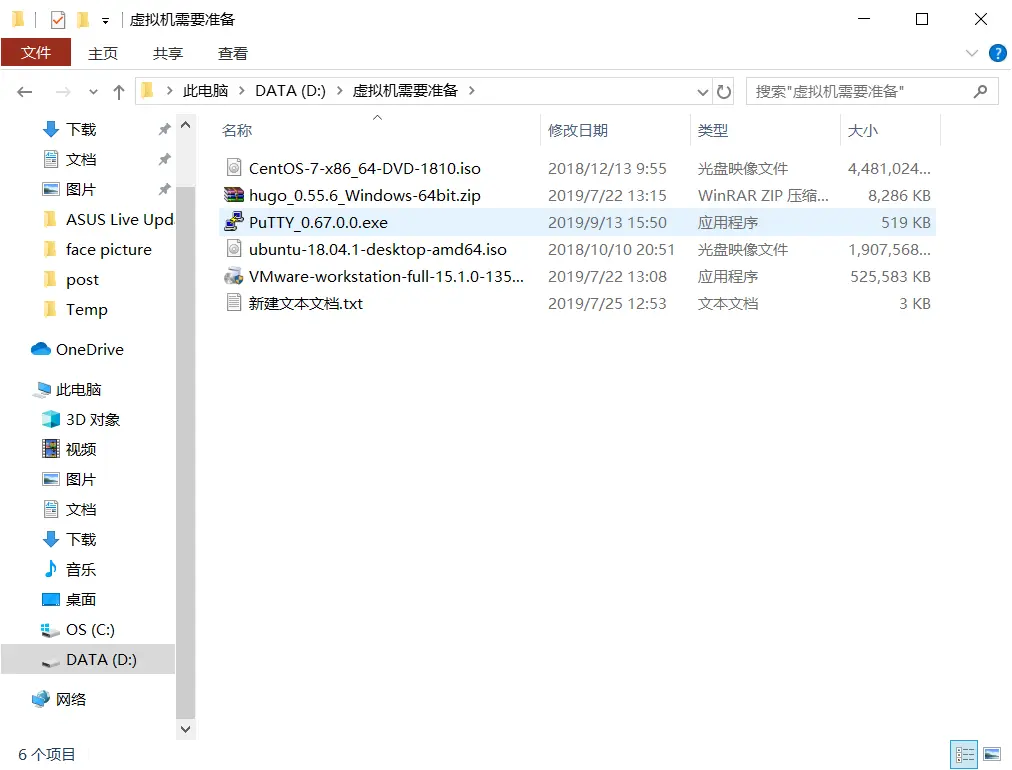Select the file name hugo_0.55.6_Windows-64bit.zip
Screen dimensions: 1012x770
[x=365, y=195]
